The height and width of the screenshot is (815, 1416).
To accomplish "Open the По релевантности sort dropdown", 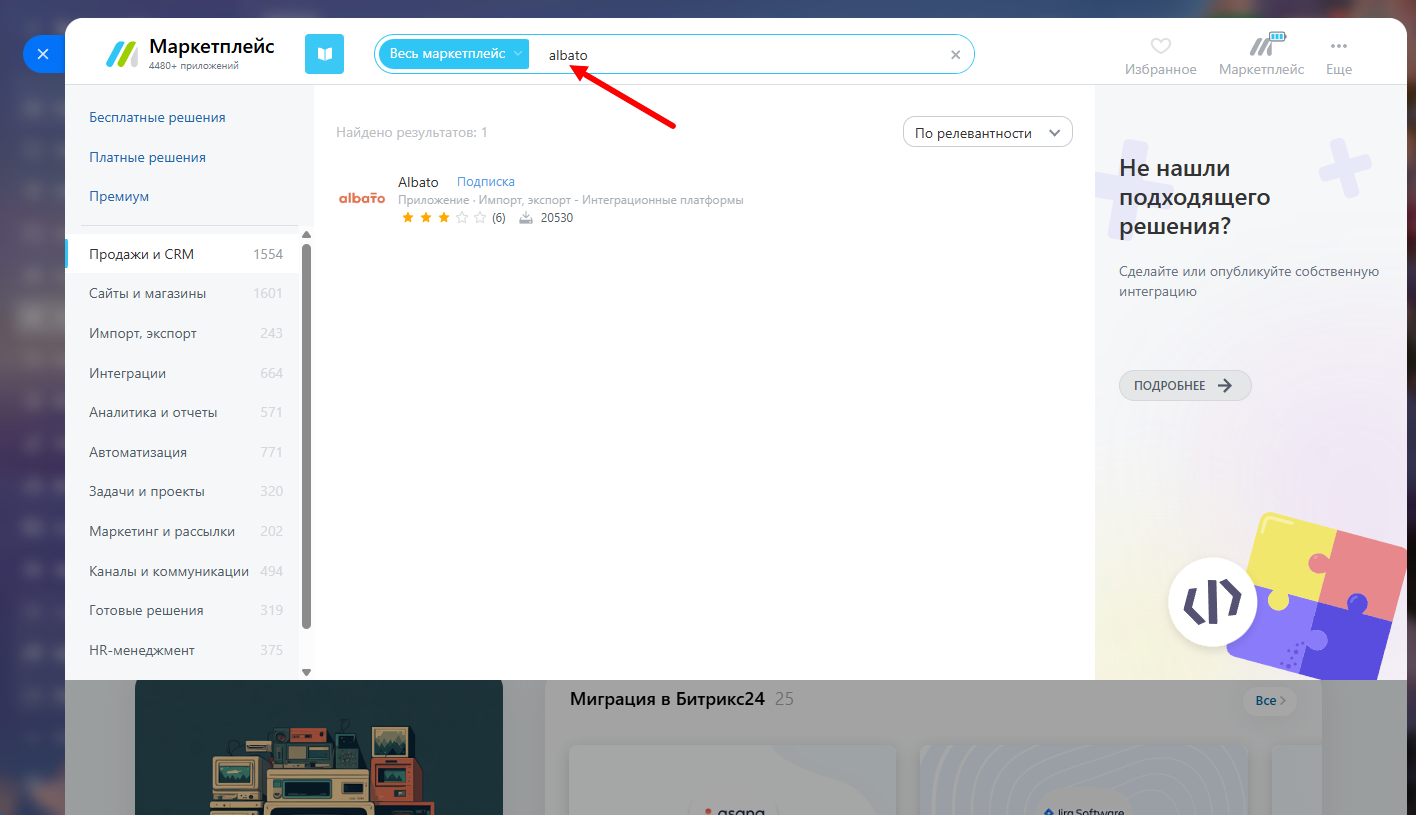I will pyautogui.click(x=987, y=132).
